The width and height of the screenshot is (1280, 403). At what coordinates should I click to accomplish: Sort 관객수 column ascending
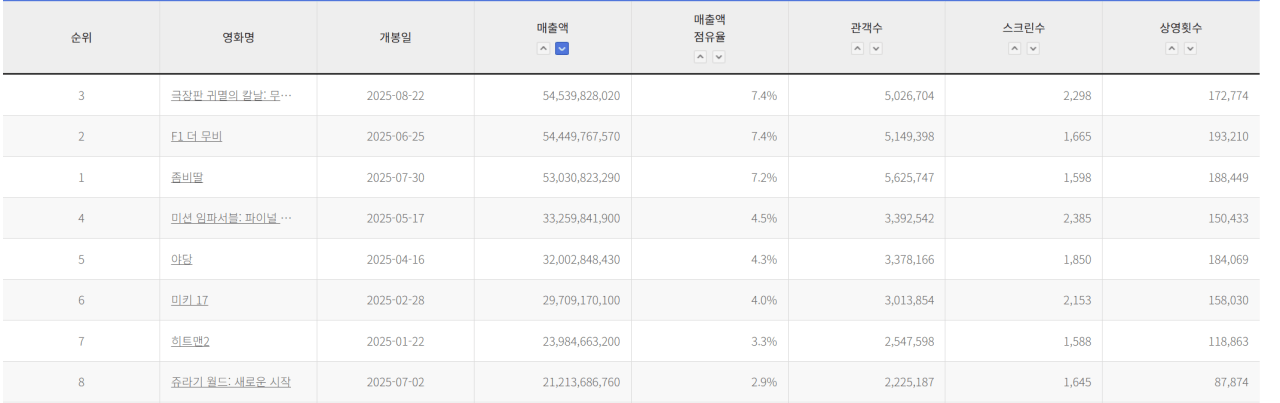(x=857, y=48)
